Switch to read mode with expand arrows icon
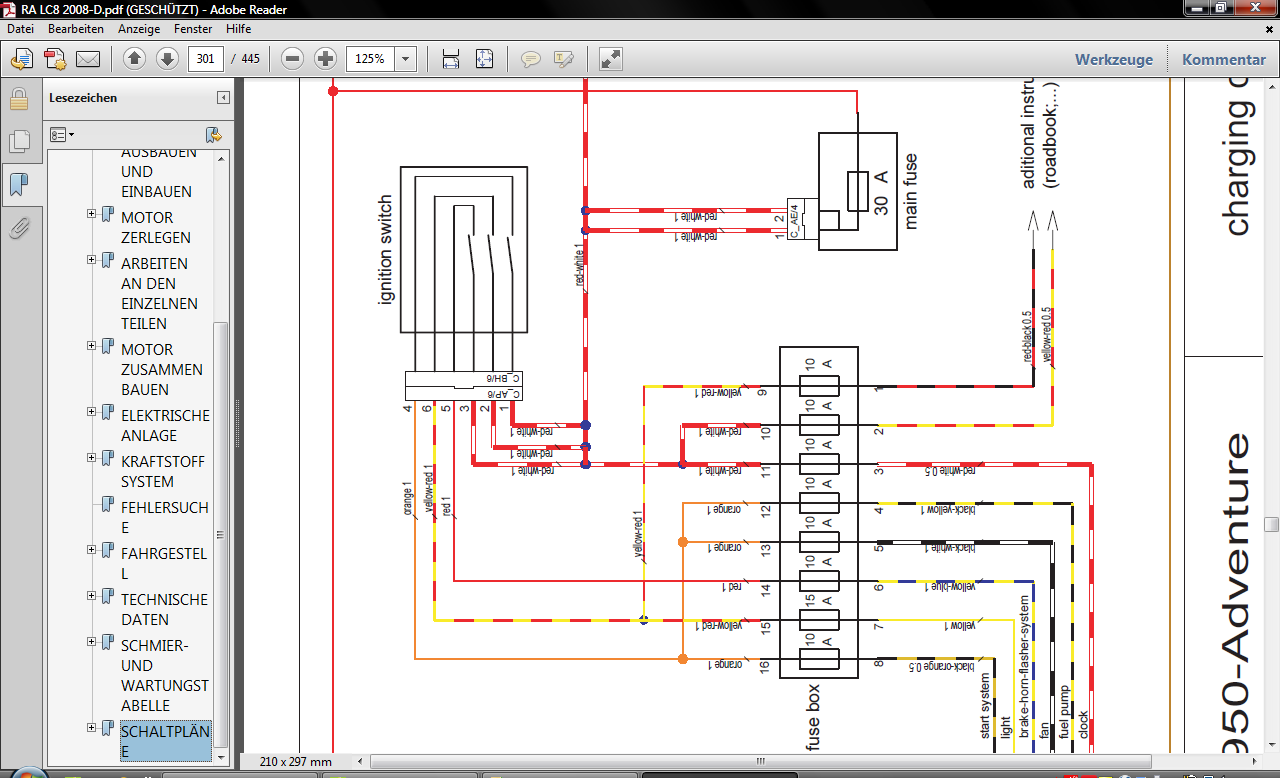 tap(611, 59)
